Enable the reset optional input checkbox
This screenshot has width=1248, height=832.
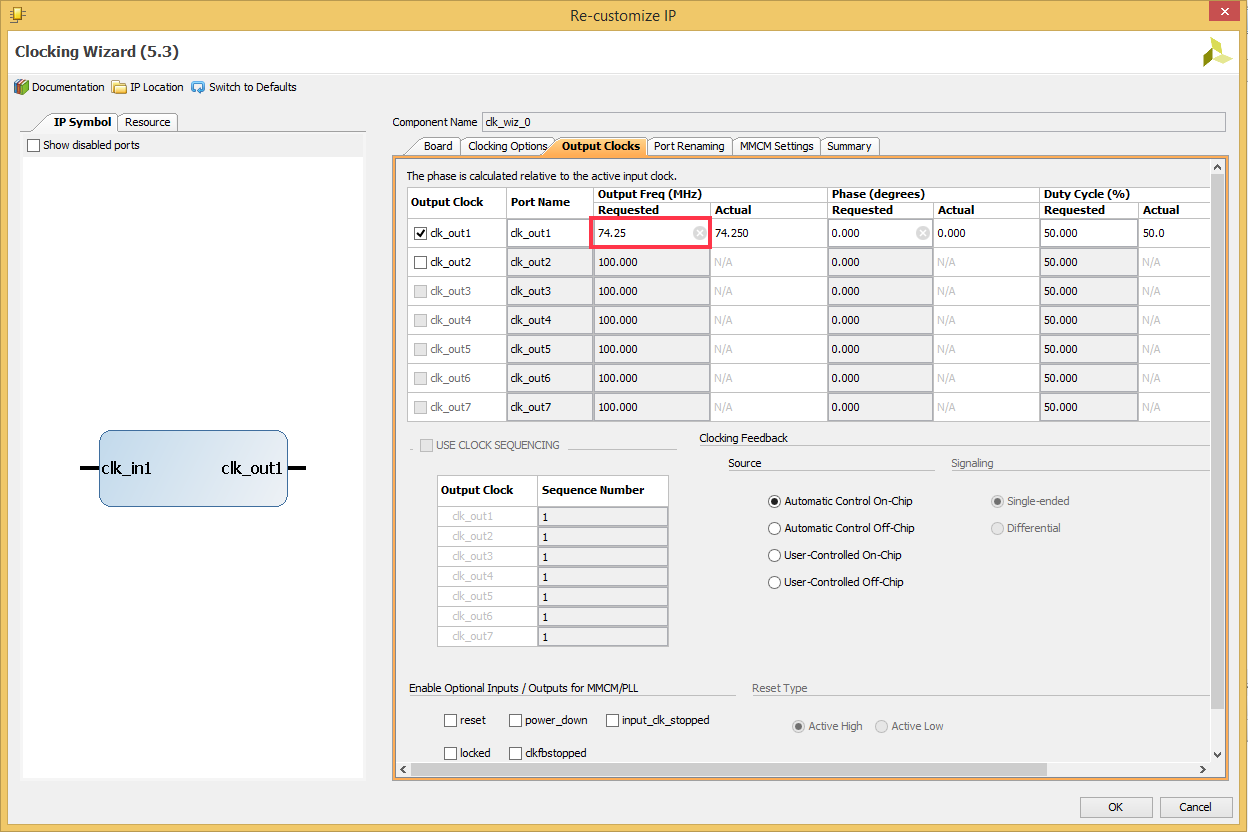click(x=451, y=720)
